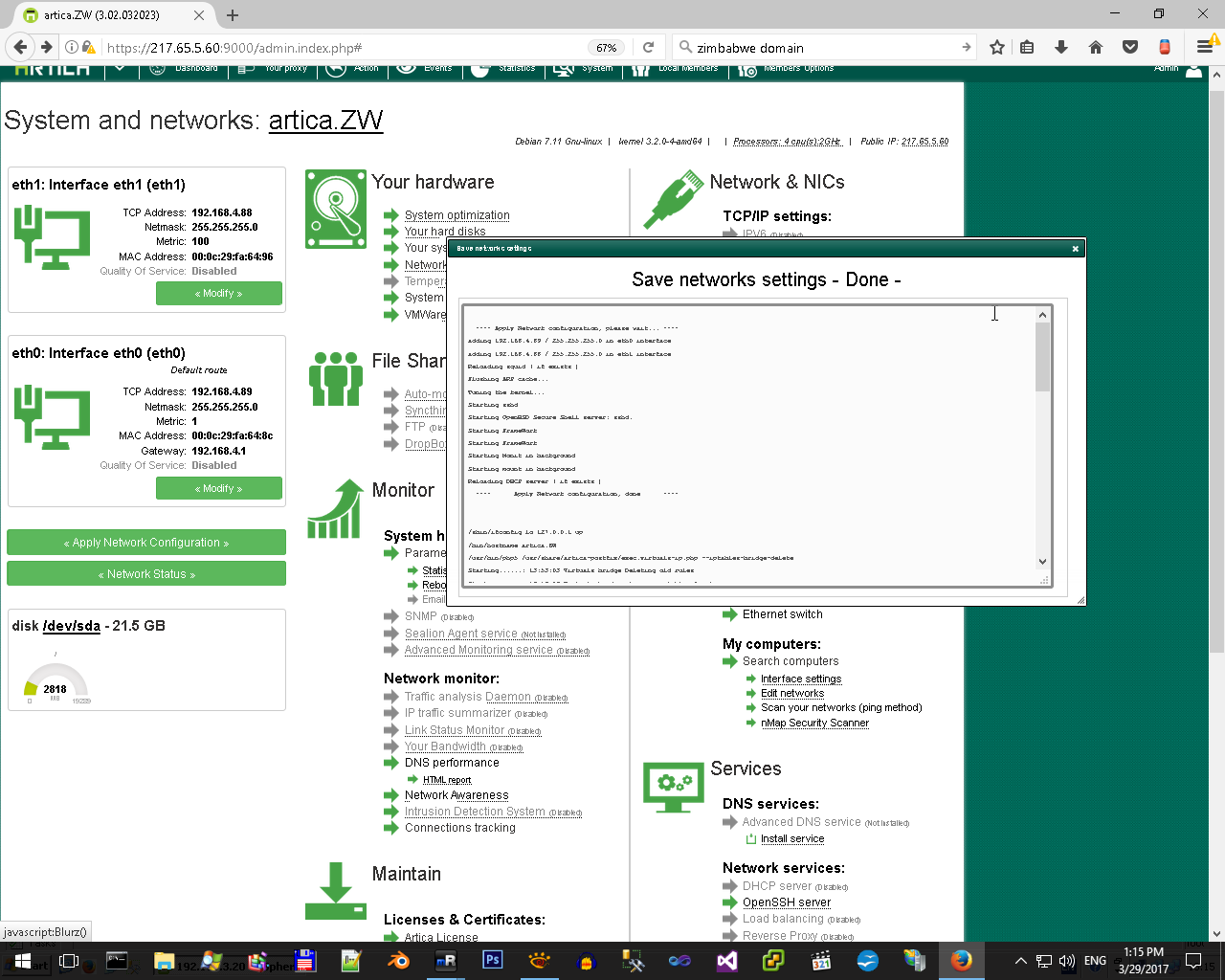Click the search box containing zimbabwe domain
Screen dimensions: 1225x980
pyautogui.click(x=823, y=47)
